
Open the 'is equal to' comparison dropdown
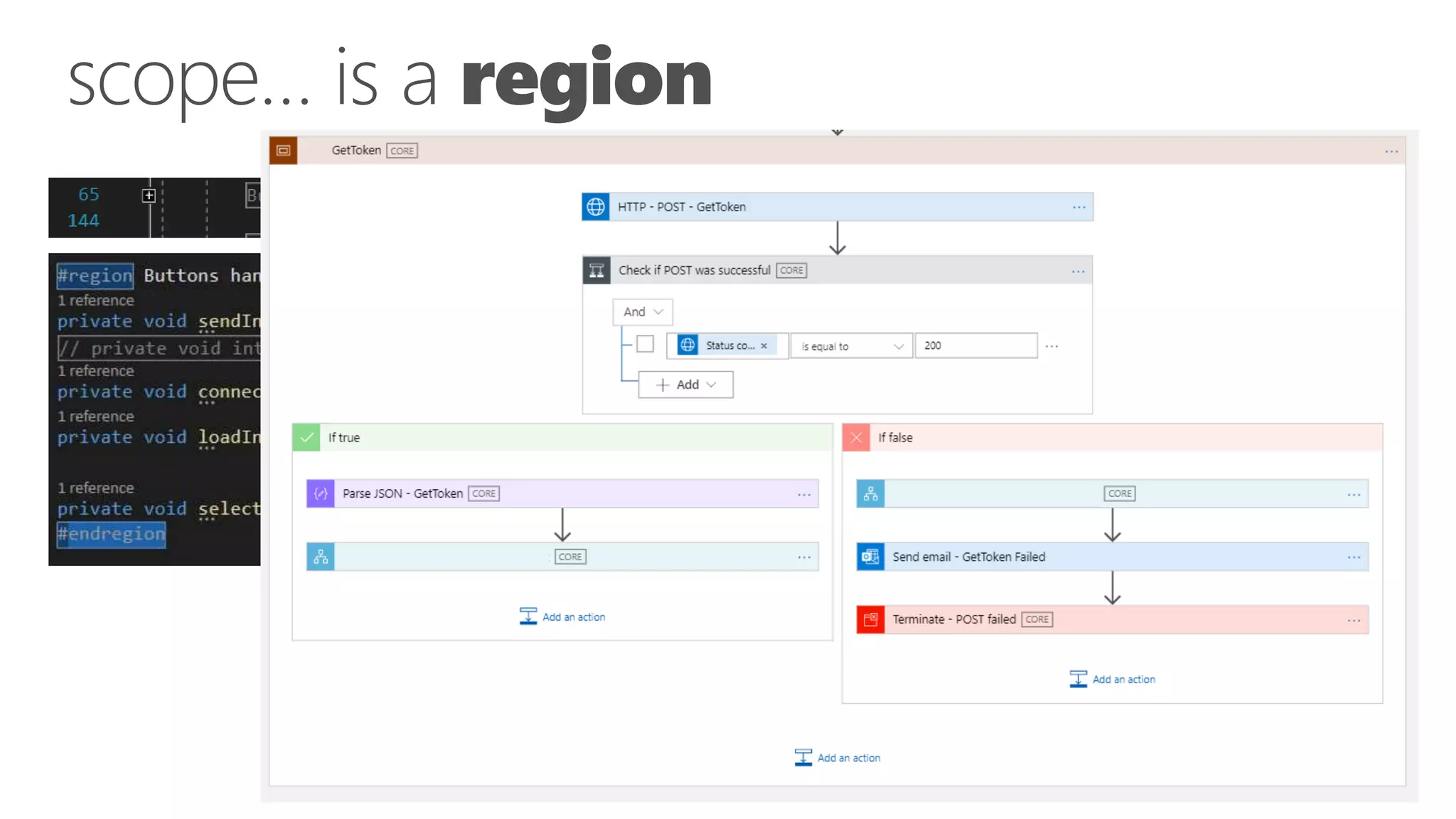[x=852, y=346]
